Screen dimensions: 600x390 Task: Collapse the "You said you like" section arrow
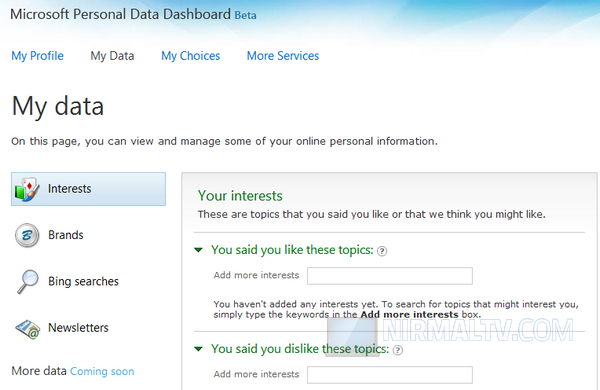[198, 250]
